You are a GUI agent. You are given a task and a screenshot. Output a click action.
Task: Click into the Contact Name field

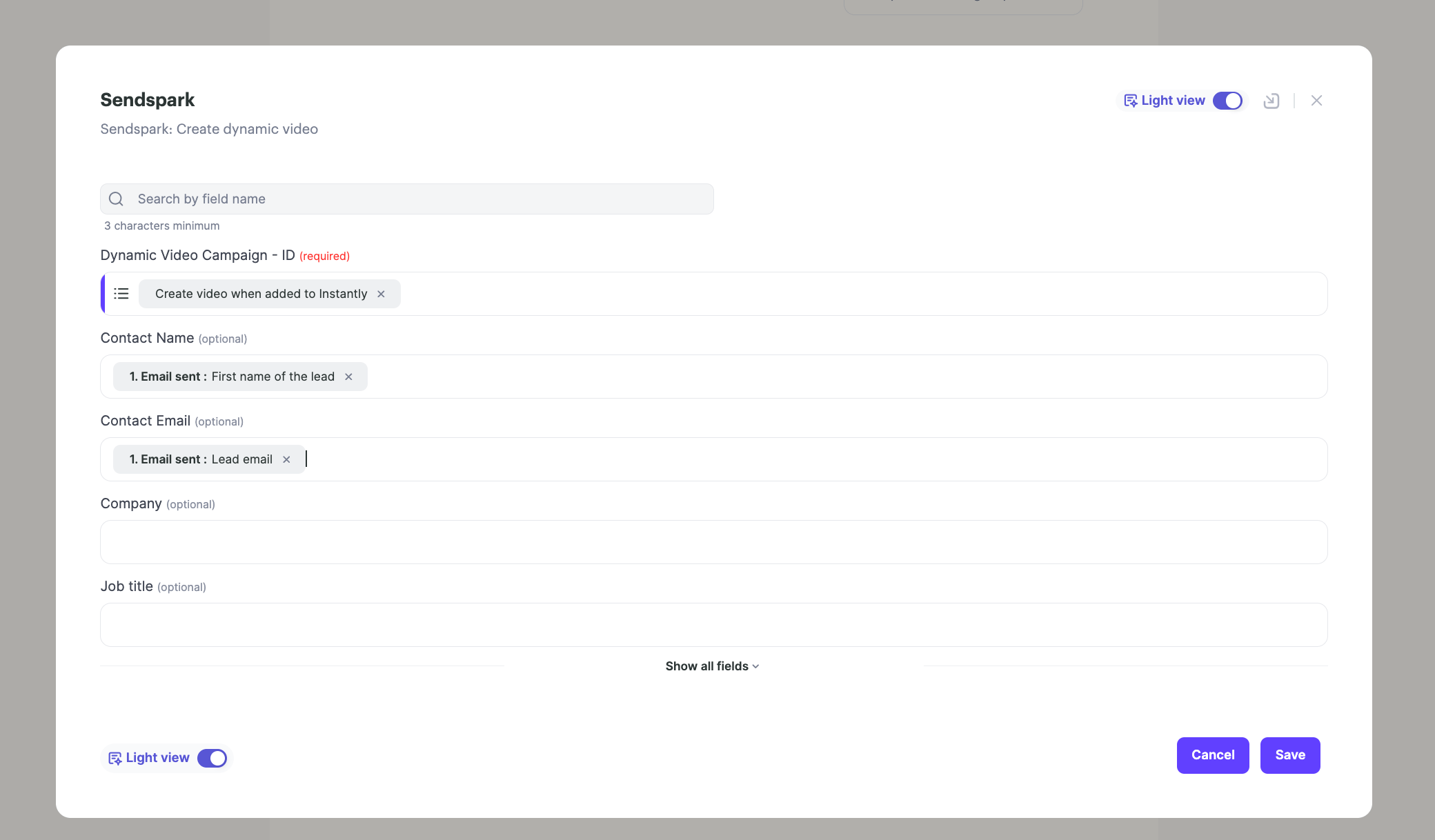[x=714, y=377]
